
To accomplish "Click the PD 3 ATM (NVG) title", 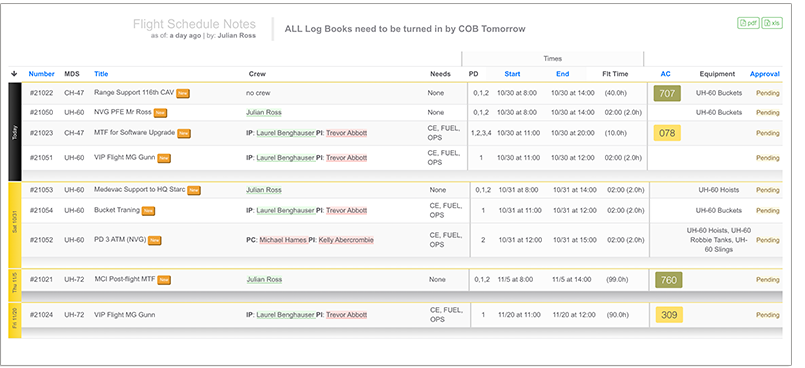I will 120,239.
